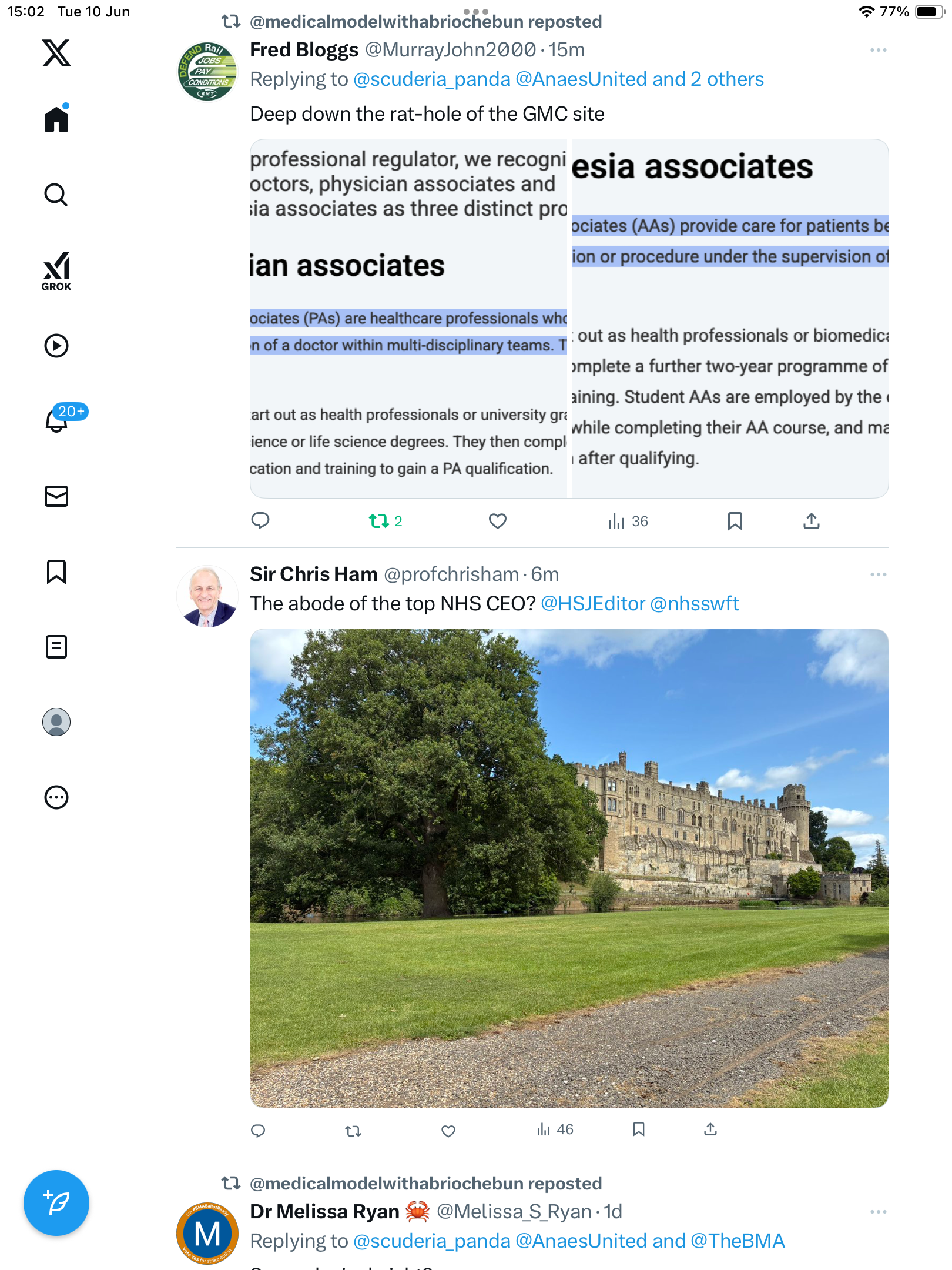
Task: Open the Bookmarks page in the sidebar
Action: tap(56, 571)
